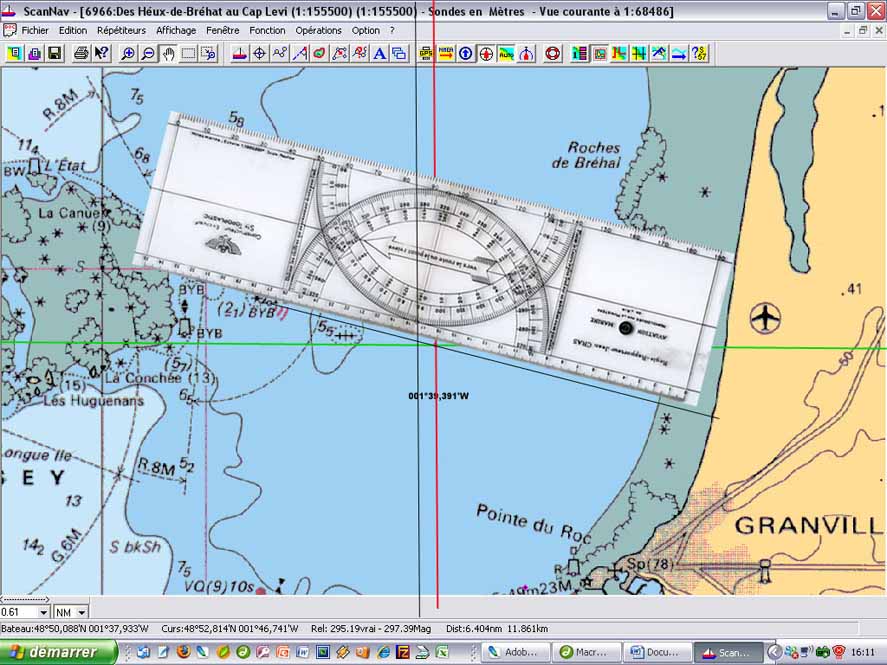Click the démarrer start button
Viewport: 887px width, 665px height.
click(58, 652)
